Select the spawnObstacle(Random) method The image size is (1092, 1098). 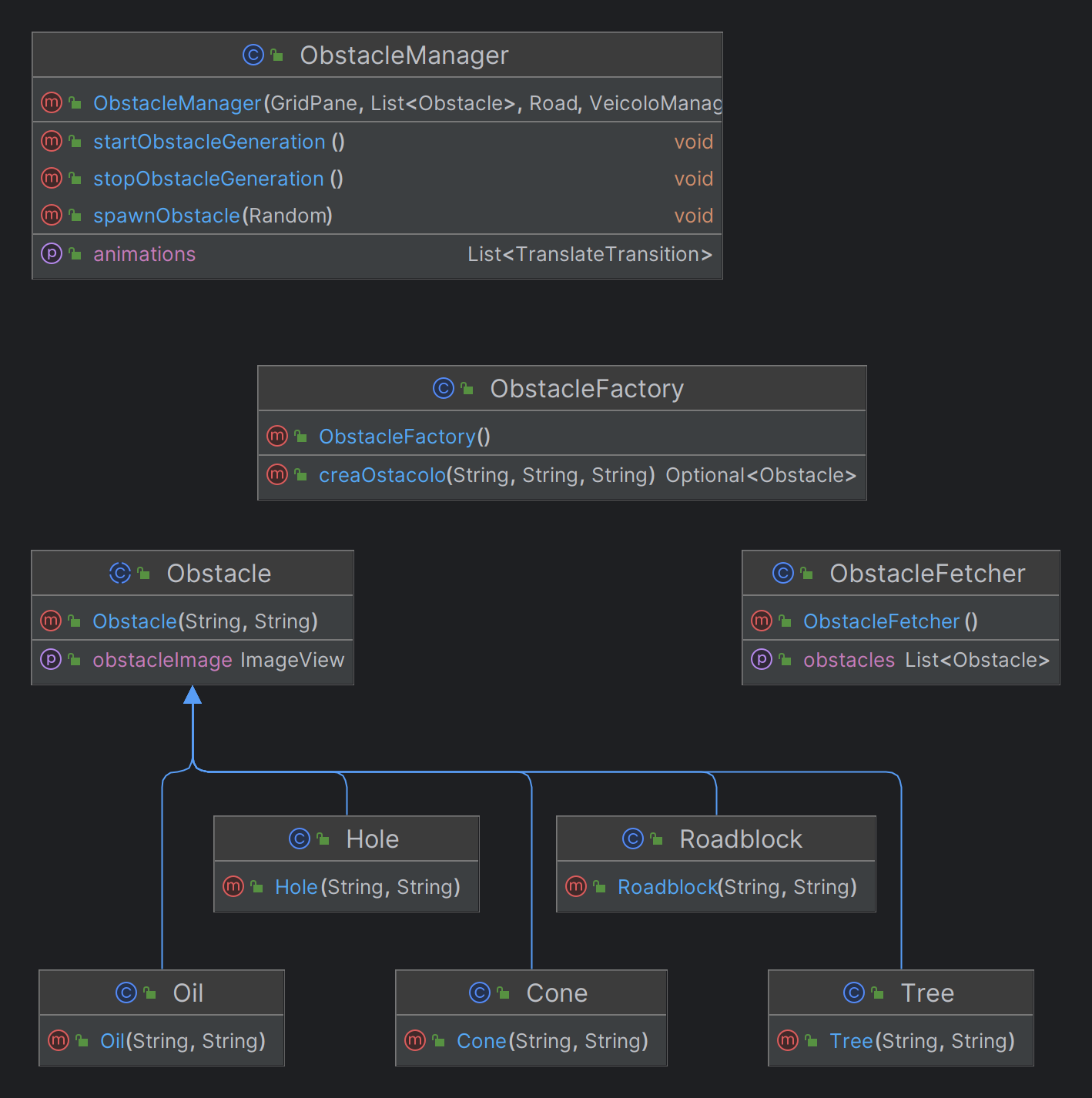click(213, 216)
